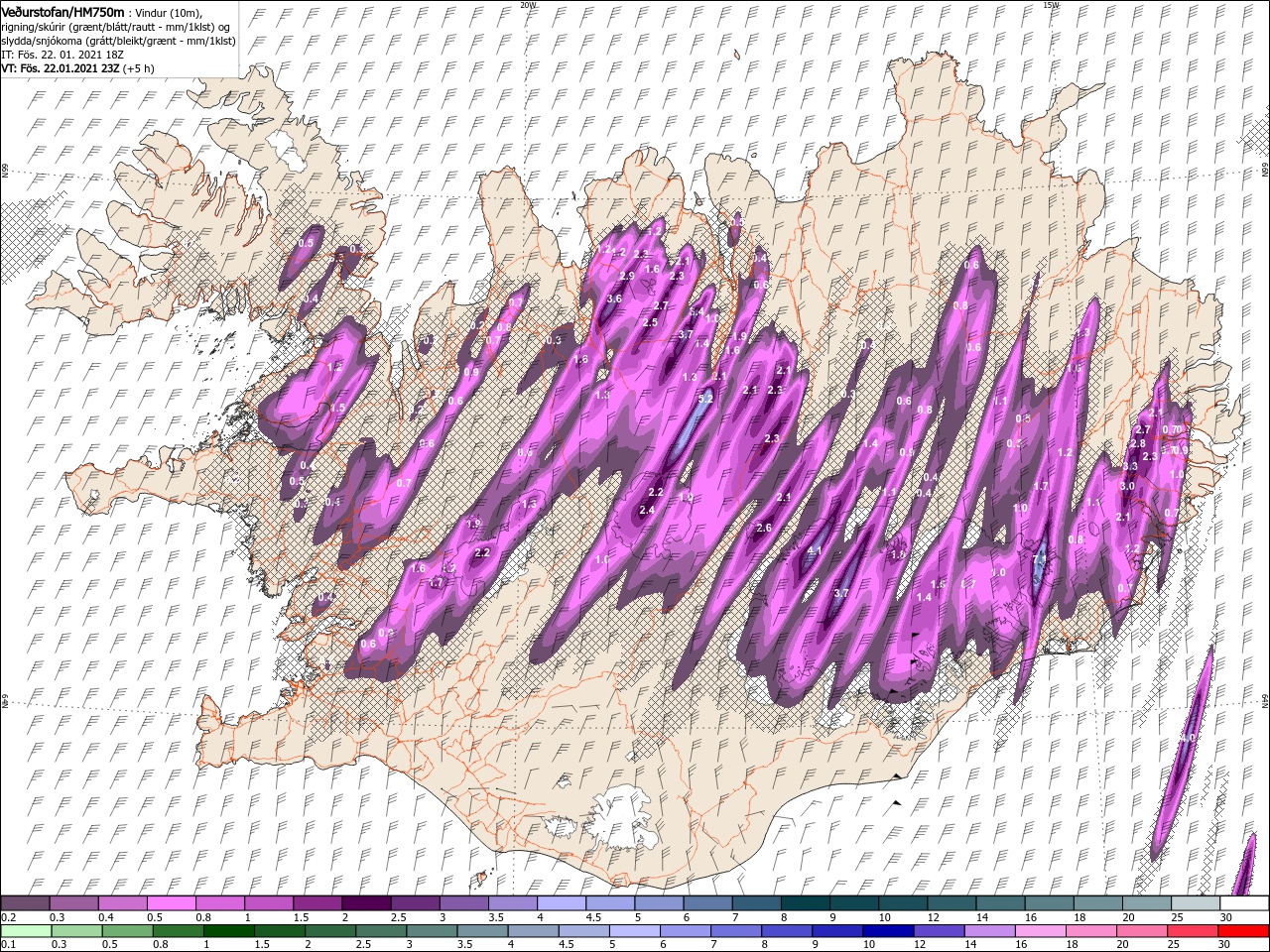Click crimson 25–30 swatch in rain legend

pyautogui.click(x=1193, y=931)
